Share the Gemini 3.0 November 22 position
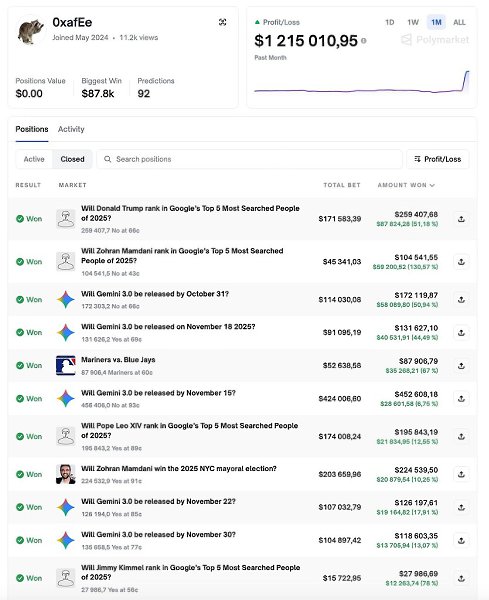Screen dimensions: 489x600 [461, 507]
